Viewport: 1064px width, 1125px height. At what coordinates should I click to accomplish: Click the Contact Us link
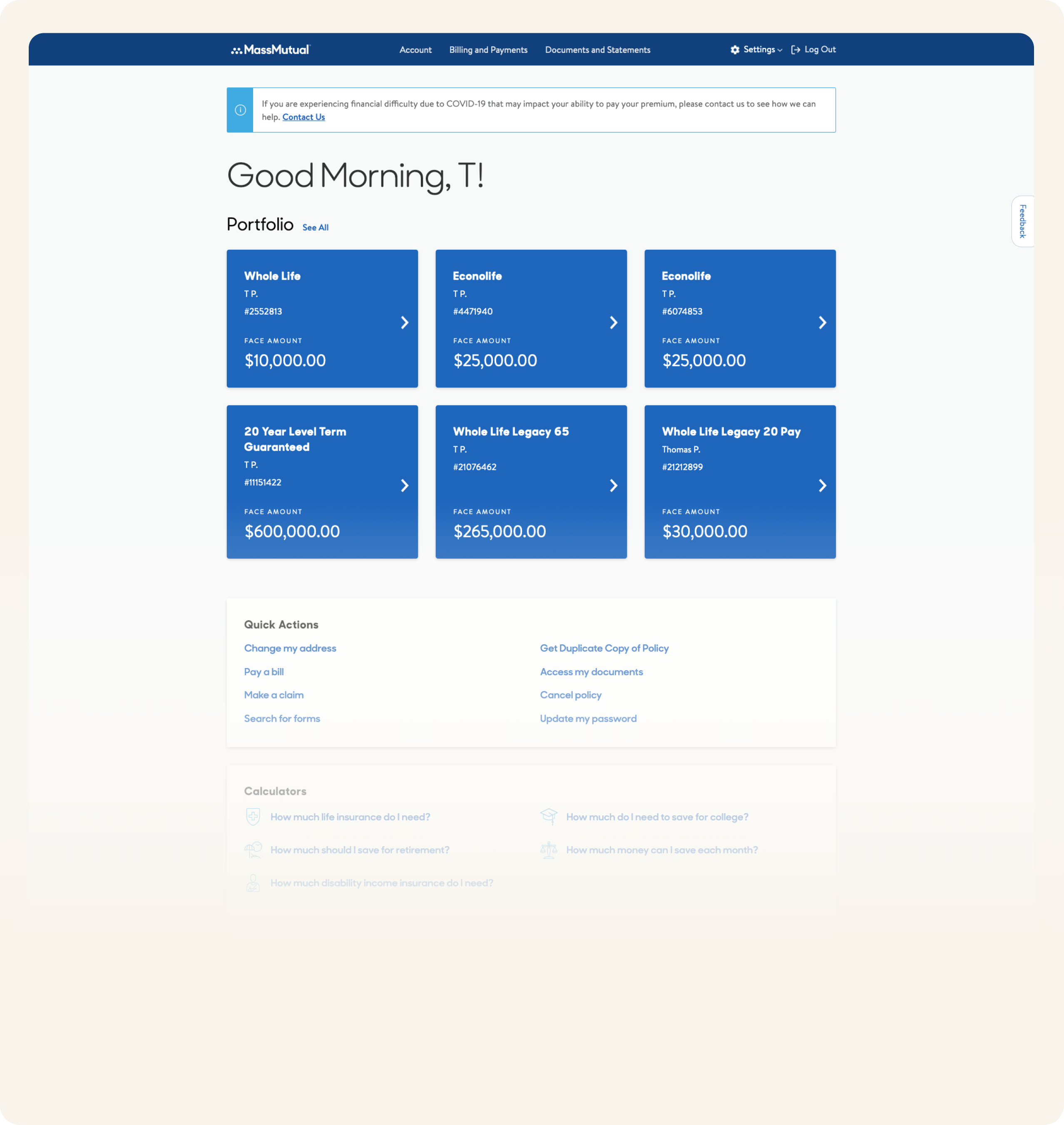point(303,117)
